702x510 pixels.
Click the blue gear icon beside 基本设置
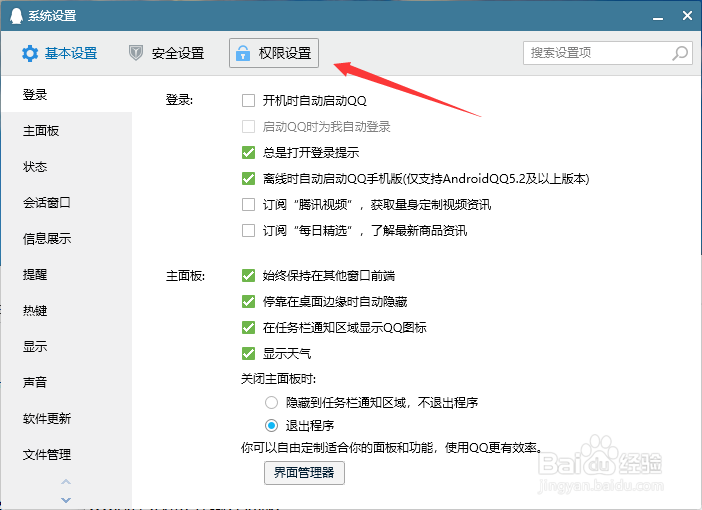[x=30, y=53]
